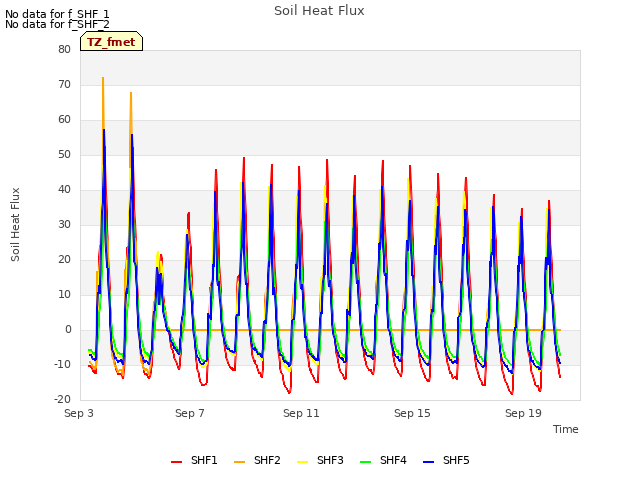Click the vertical Soil Heat Flux axis label

pos(15,224)
